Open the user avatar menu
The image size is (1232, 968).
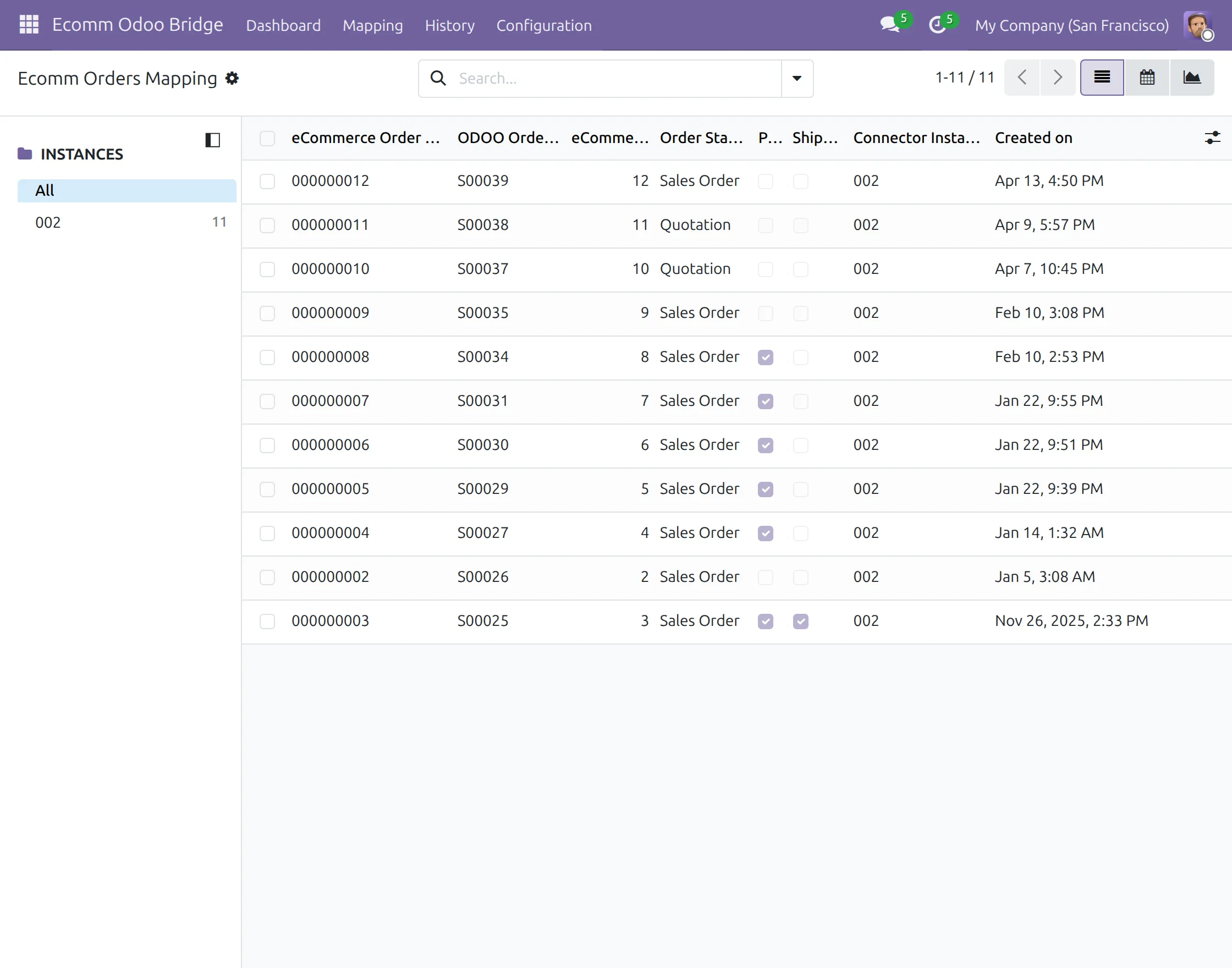1197,25
